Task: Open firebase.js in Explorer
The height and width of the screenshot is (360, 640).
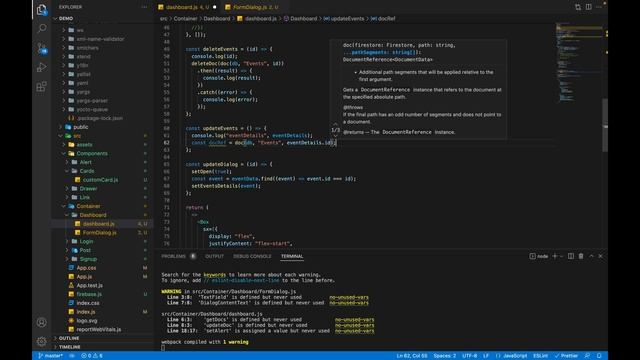Action: [x=89, y=294]
